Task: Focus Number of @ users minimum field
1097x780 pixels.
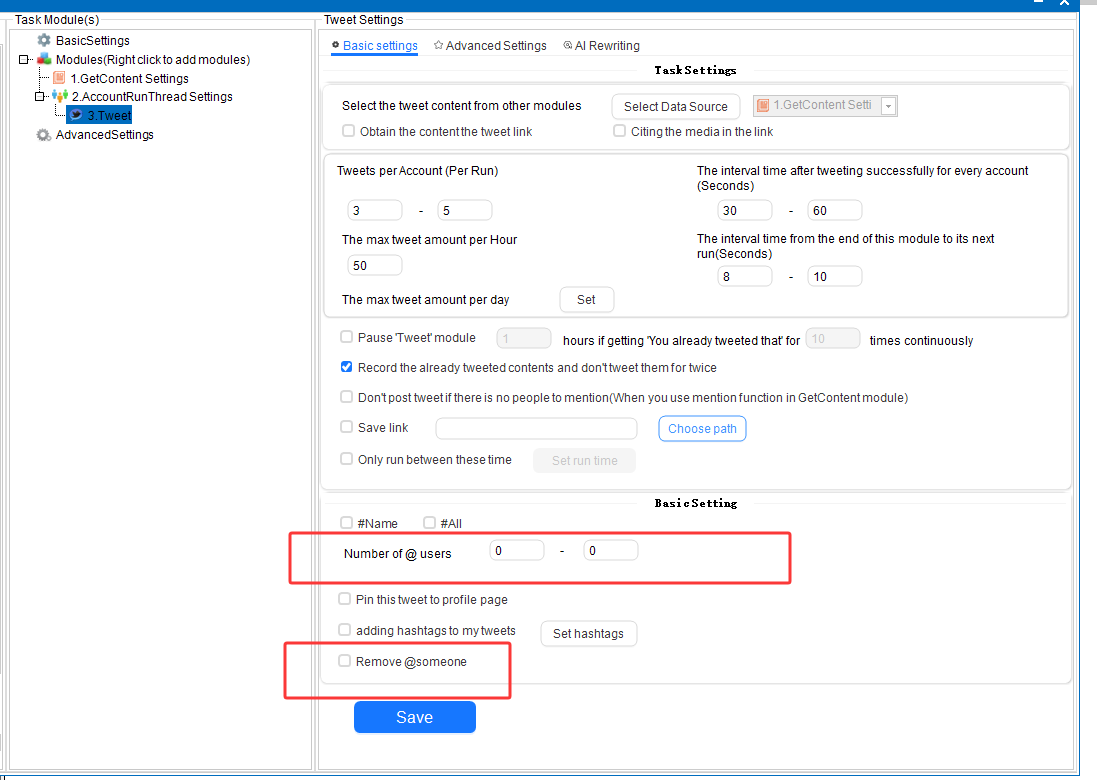Action: pyautogui.click(x=517, y=551)
